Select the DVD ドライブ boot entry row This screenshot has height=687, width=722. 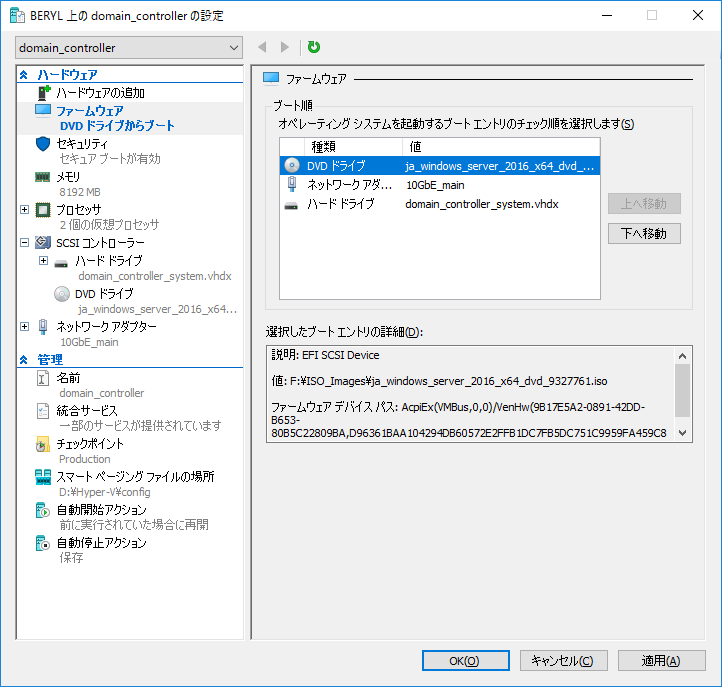[x=440, y=166]
